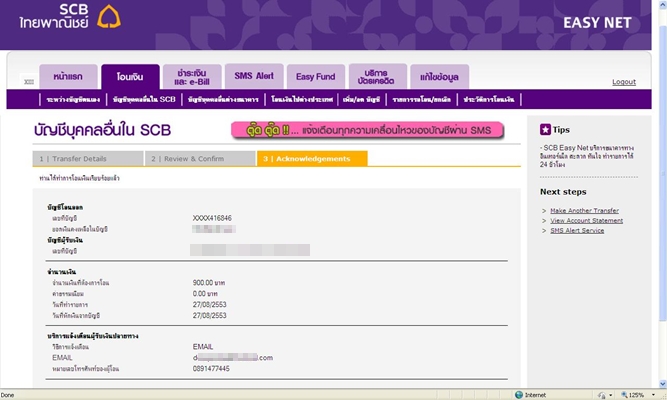Click the EMAIL notification method value
The width and height of the screenshot is (667, 400).
pyautogui.click(x=203, y=347)
